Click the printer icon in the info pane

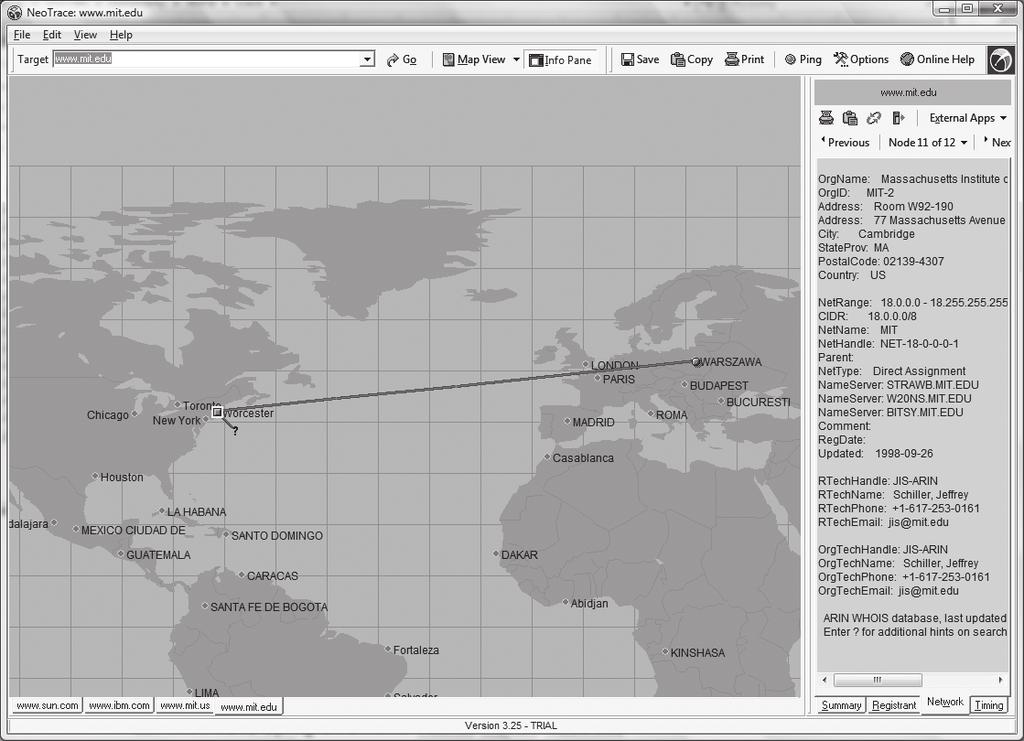click(826, 118)
